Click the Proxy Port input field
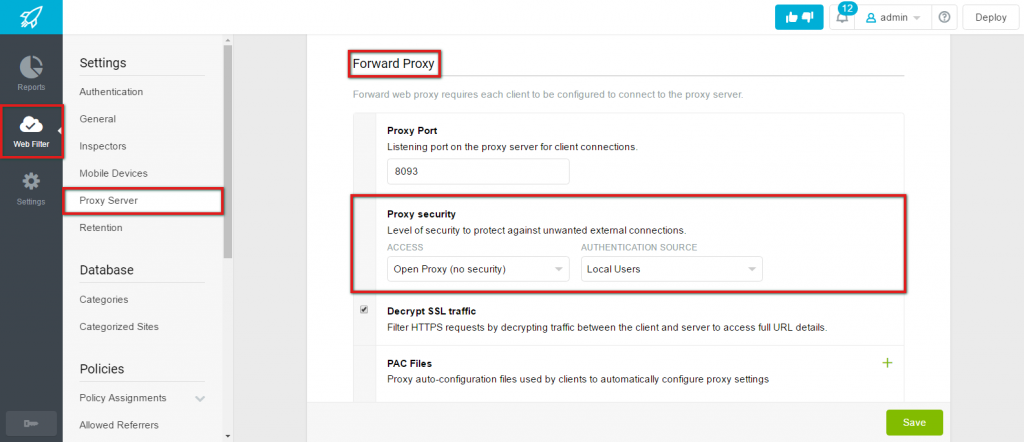Viewport: 1024px width, 442px height. [478, 172]
